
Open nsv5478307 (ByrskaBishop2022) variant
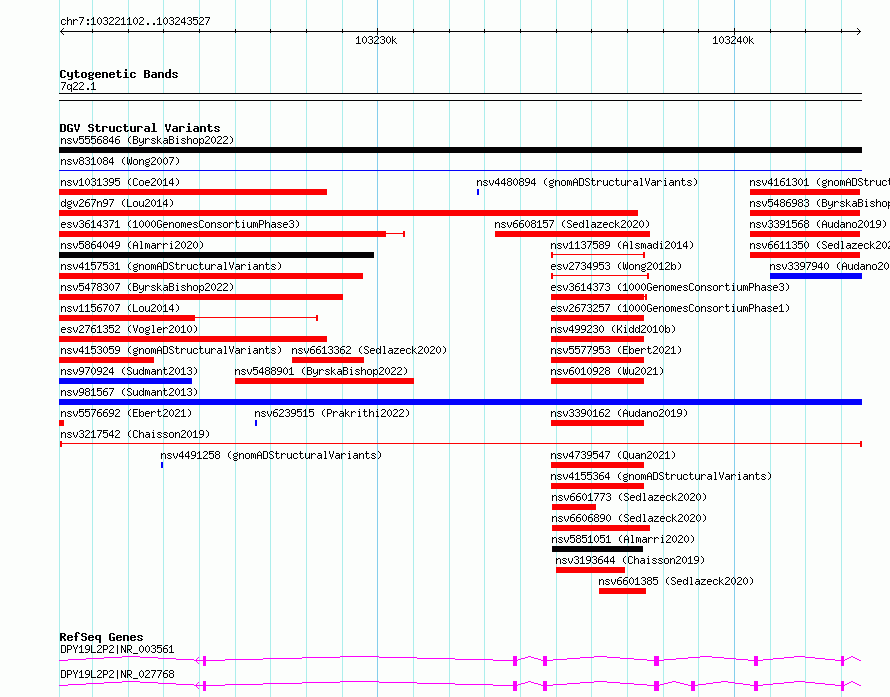coord(147,287)
